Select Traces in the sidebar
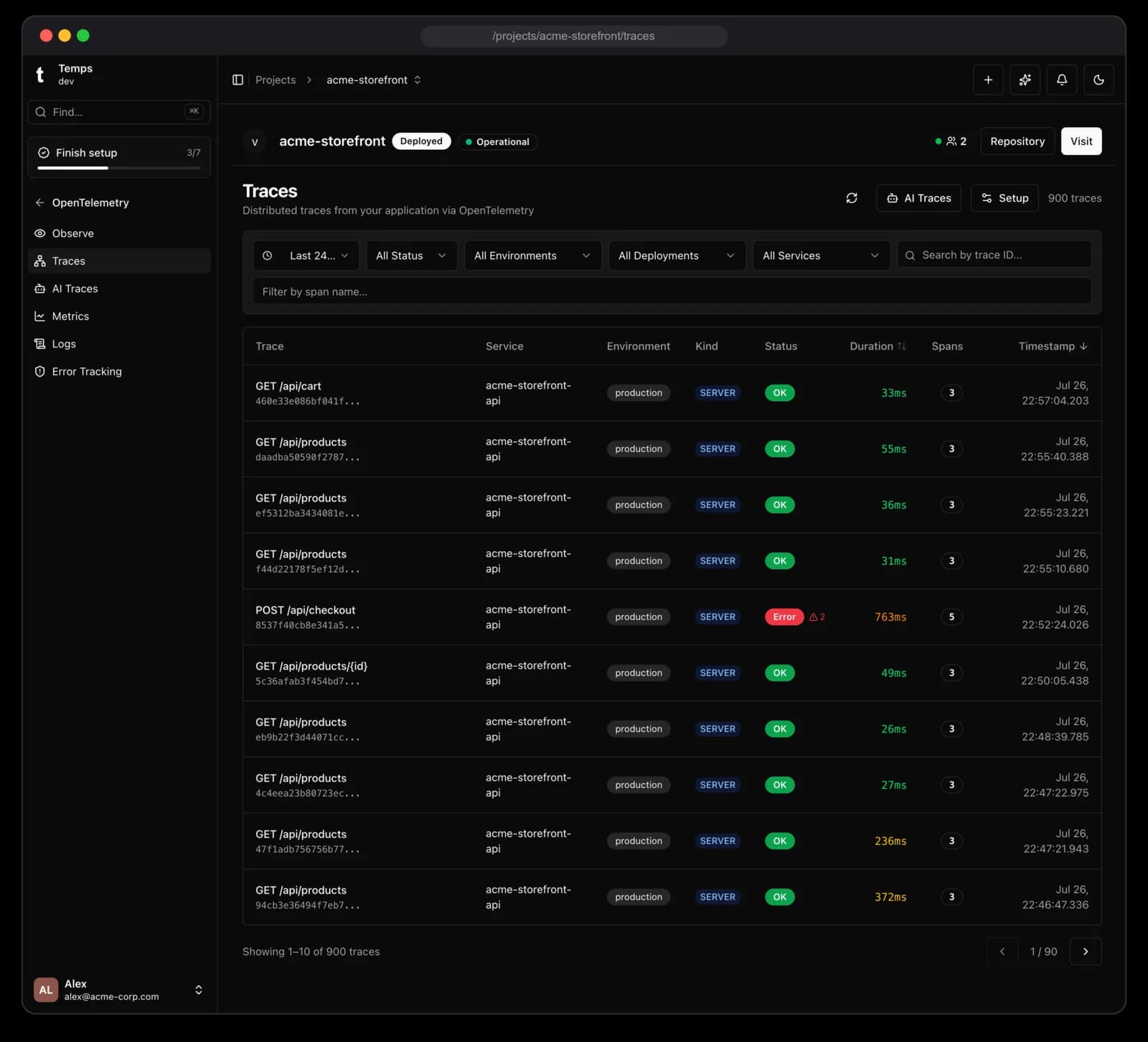The width and height of the screenshot is (1148, 1042). [x=119, y=260]
